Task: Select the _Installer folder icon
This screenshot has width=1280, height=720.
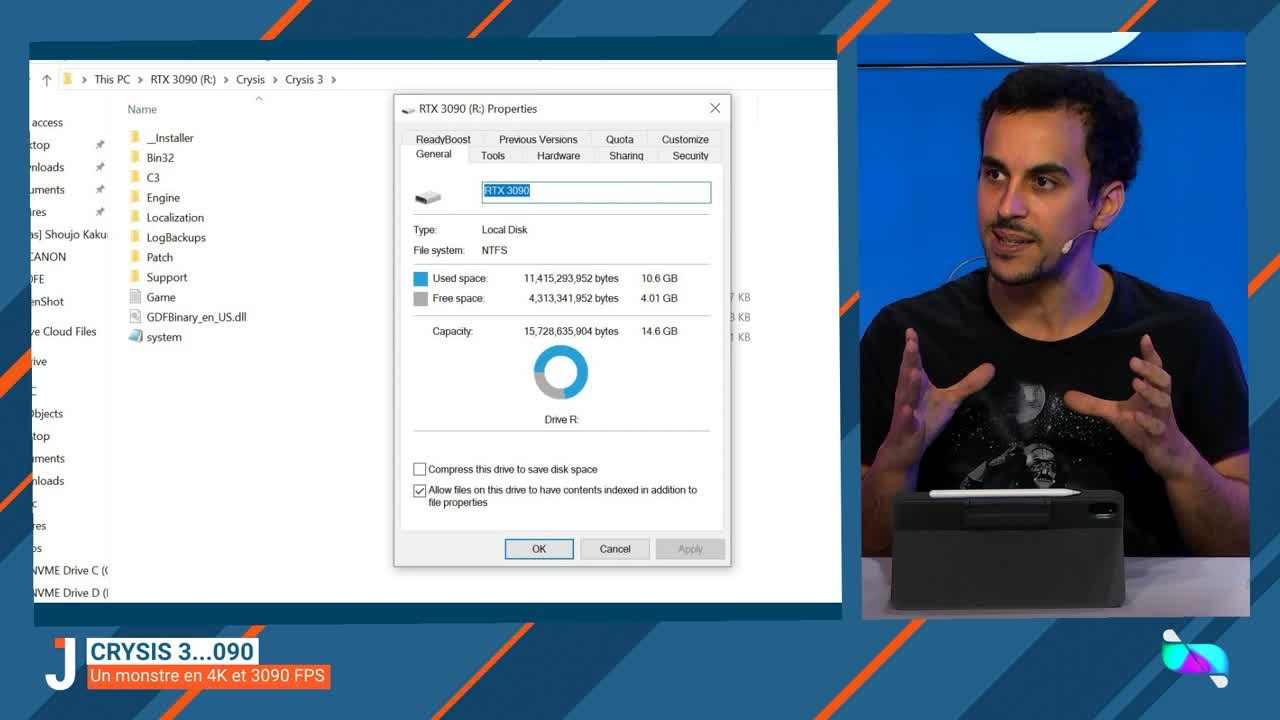Action: click(136, 137)
